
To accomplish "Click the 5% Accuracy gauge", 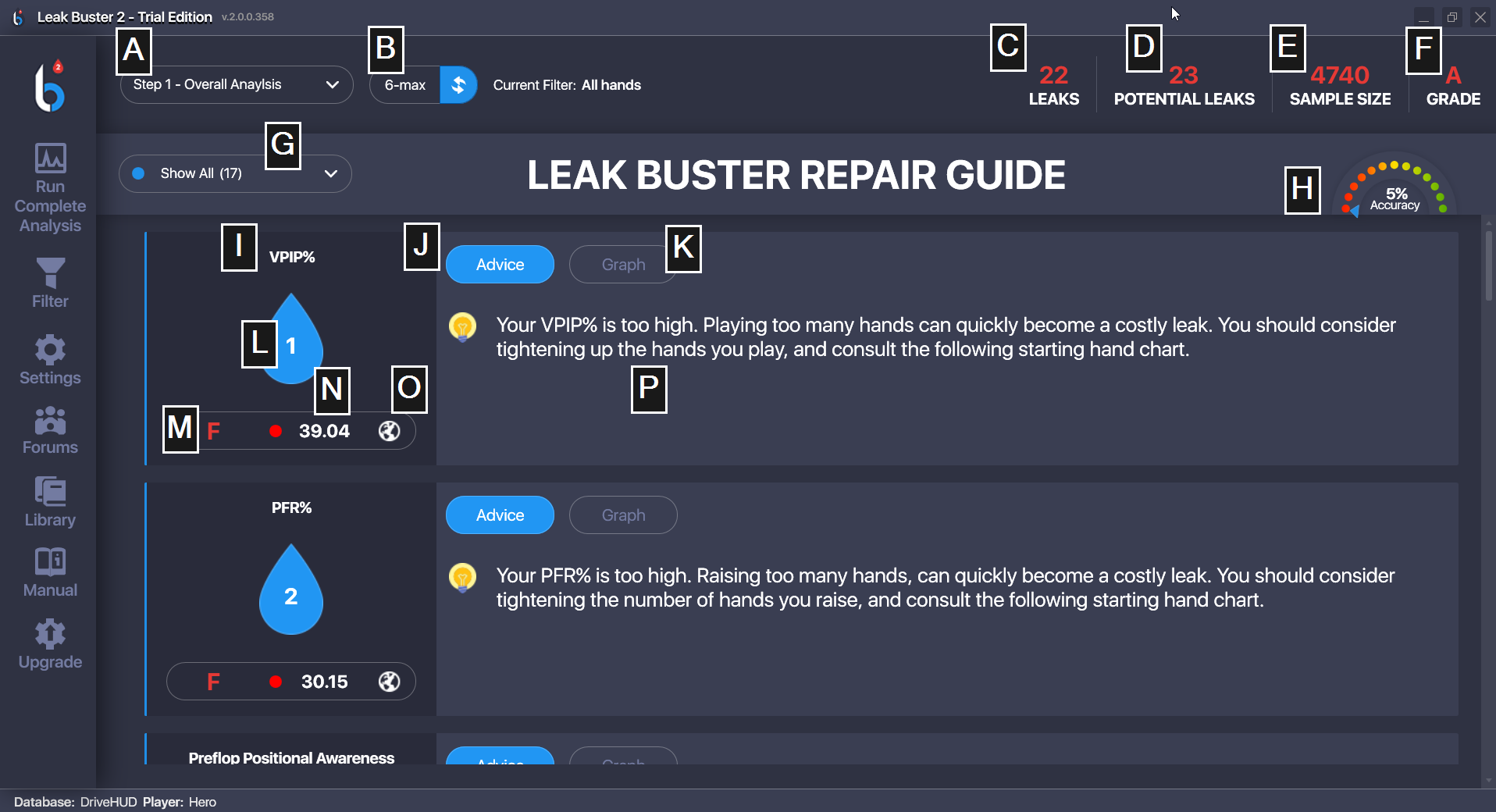I will 1394,187.
